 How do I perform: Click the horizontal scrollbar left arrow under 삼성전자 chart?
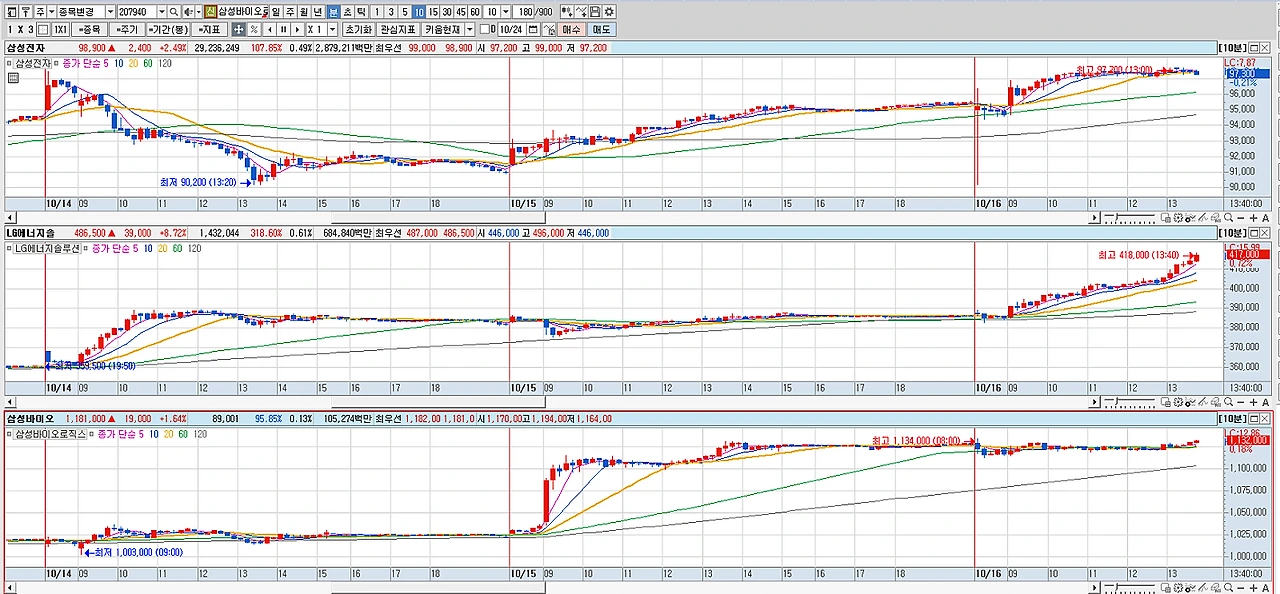click(11, 217)
